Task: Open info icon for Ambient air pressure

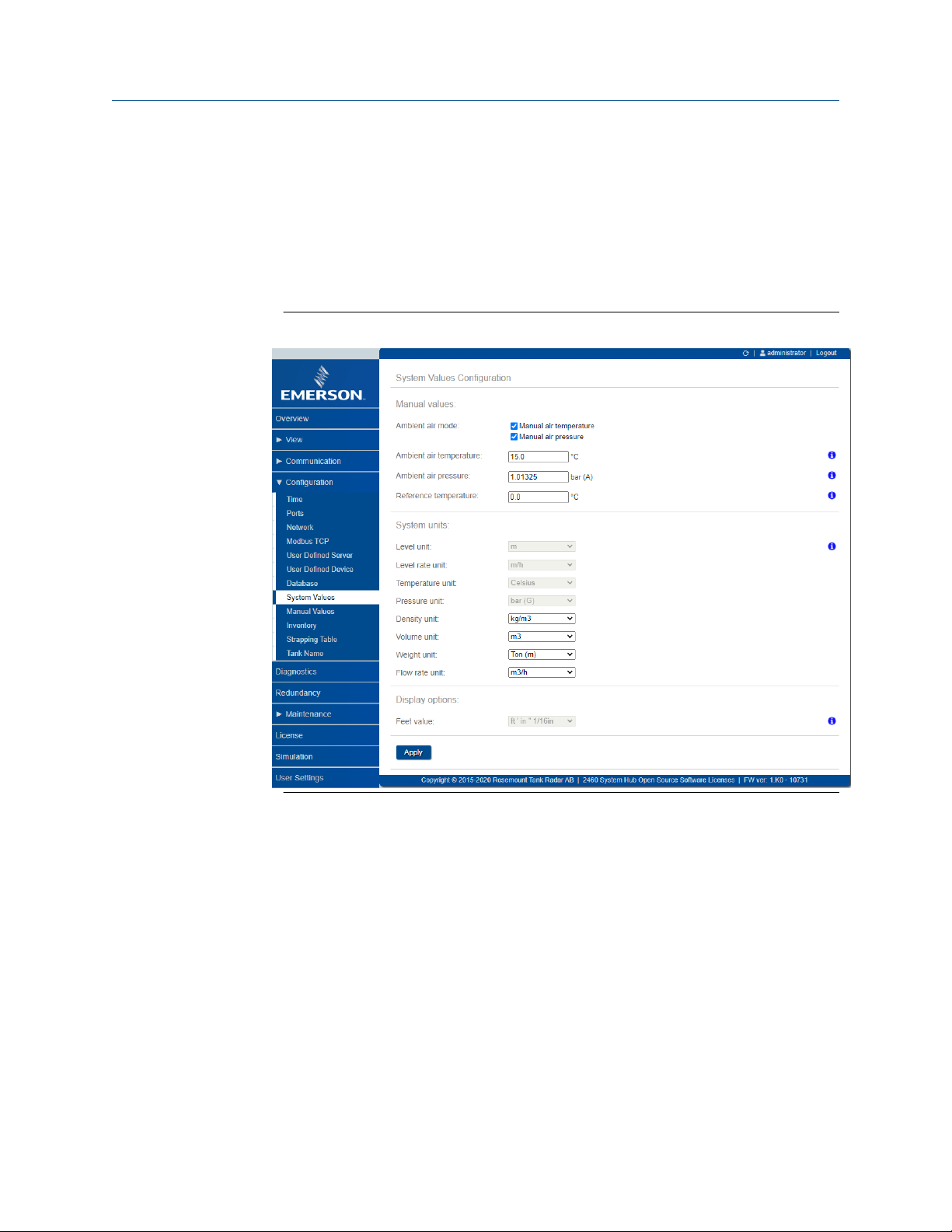Action: tap(832, 476)
